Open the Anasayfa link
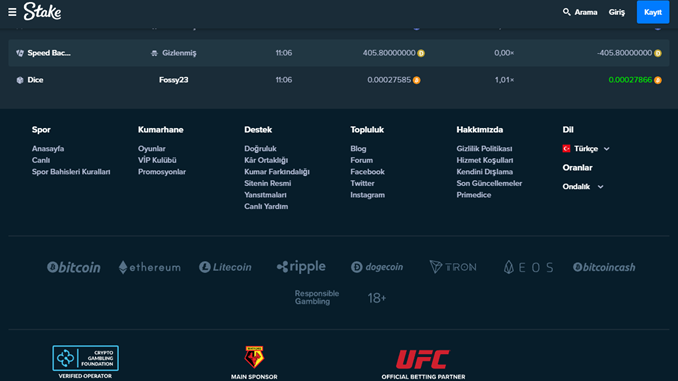 coord(48,149)
